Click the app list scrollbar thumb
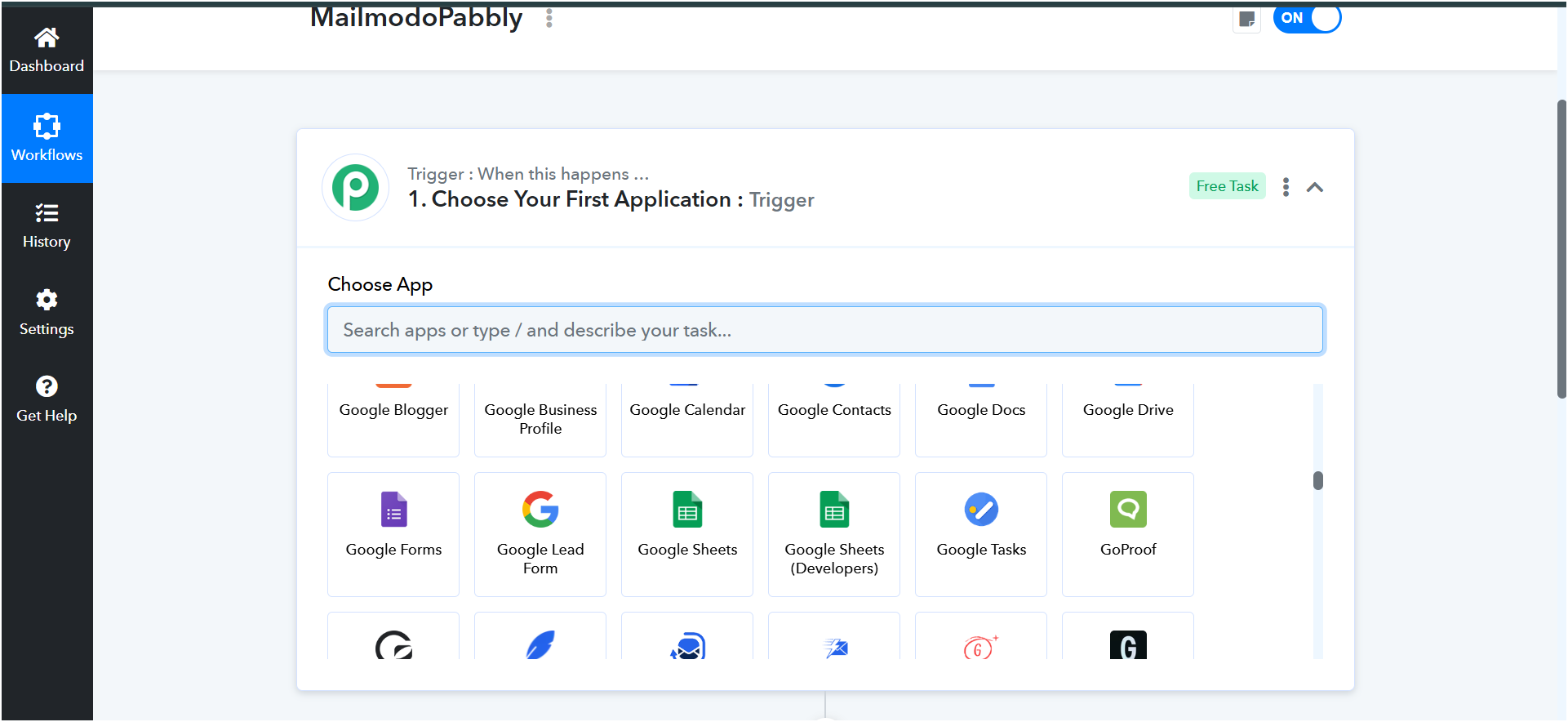 [1318, 480]
